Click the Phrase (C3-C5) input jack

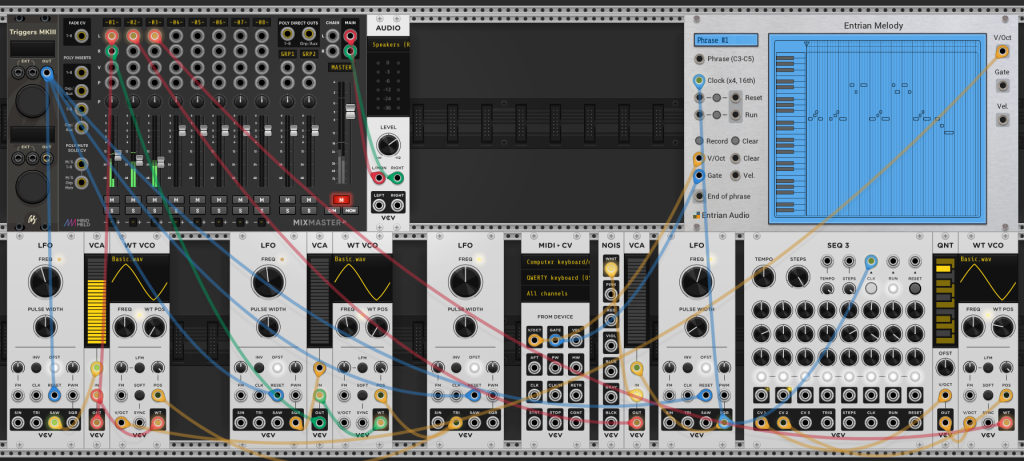tap(699, 59)
